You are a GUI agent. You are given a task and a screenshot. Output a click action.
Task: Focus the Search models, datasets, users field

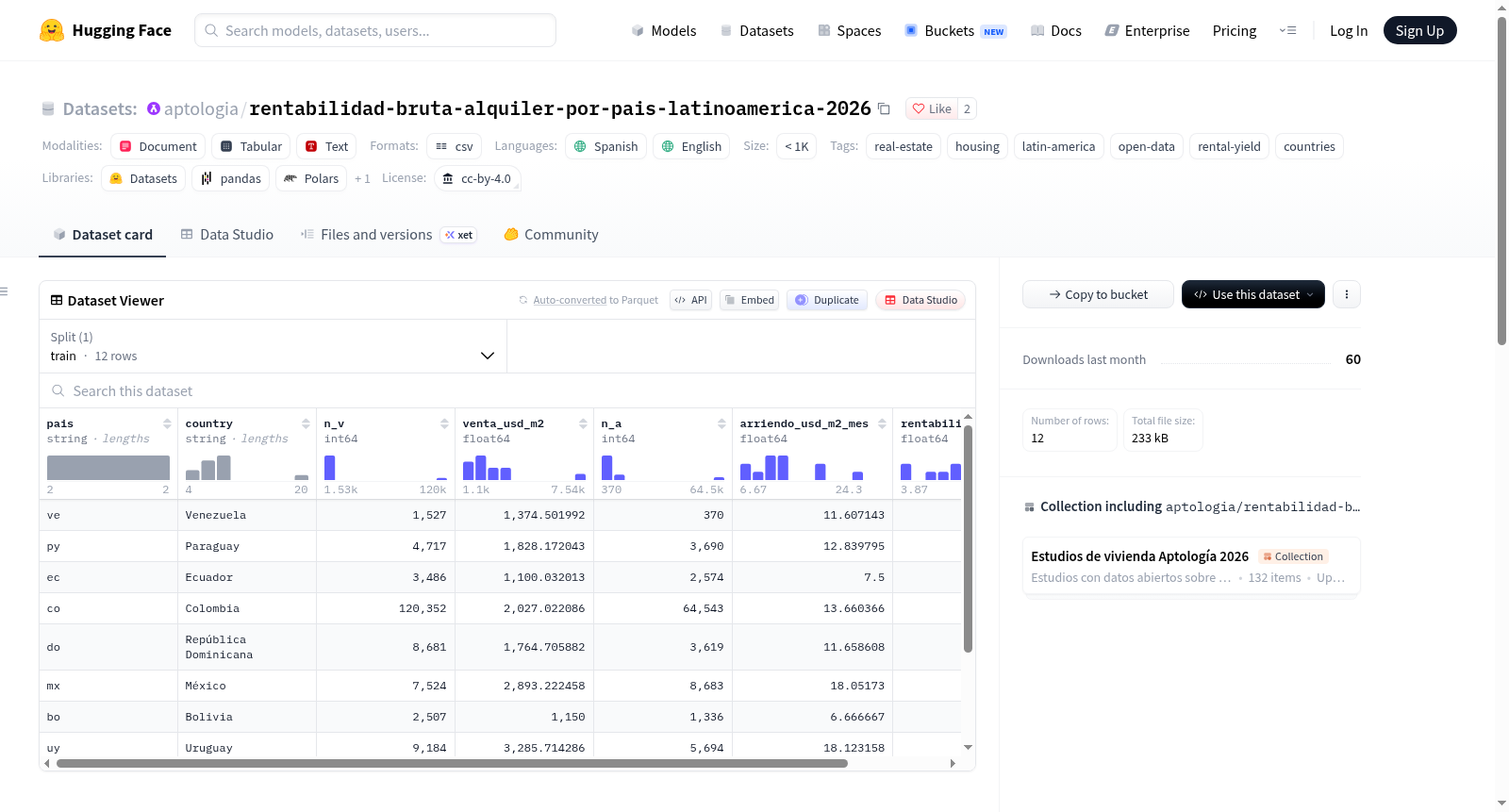pos(375,30)
